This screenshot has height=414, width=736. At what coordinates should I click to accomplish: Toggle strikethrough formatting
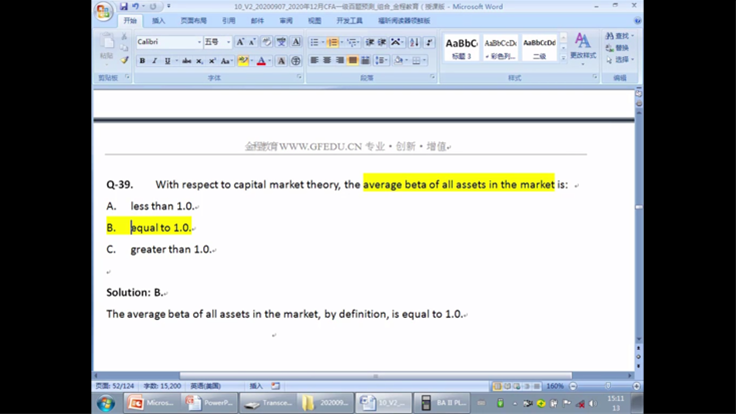coord(186,61)
